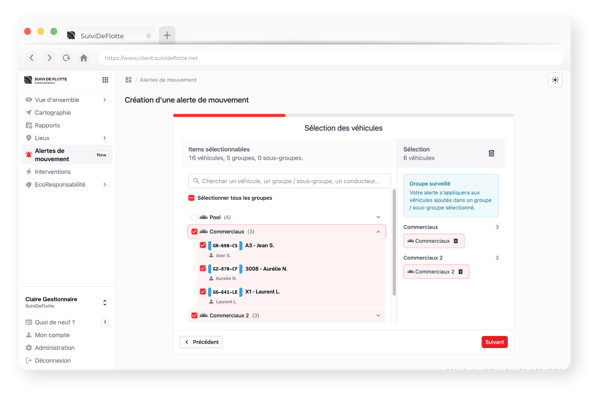Clear selection with the top trash icon

point(491,153)
